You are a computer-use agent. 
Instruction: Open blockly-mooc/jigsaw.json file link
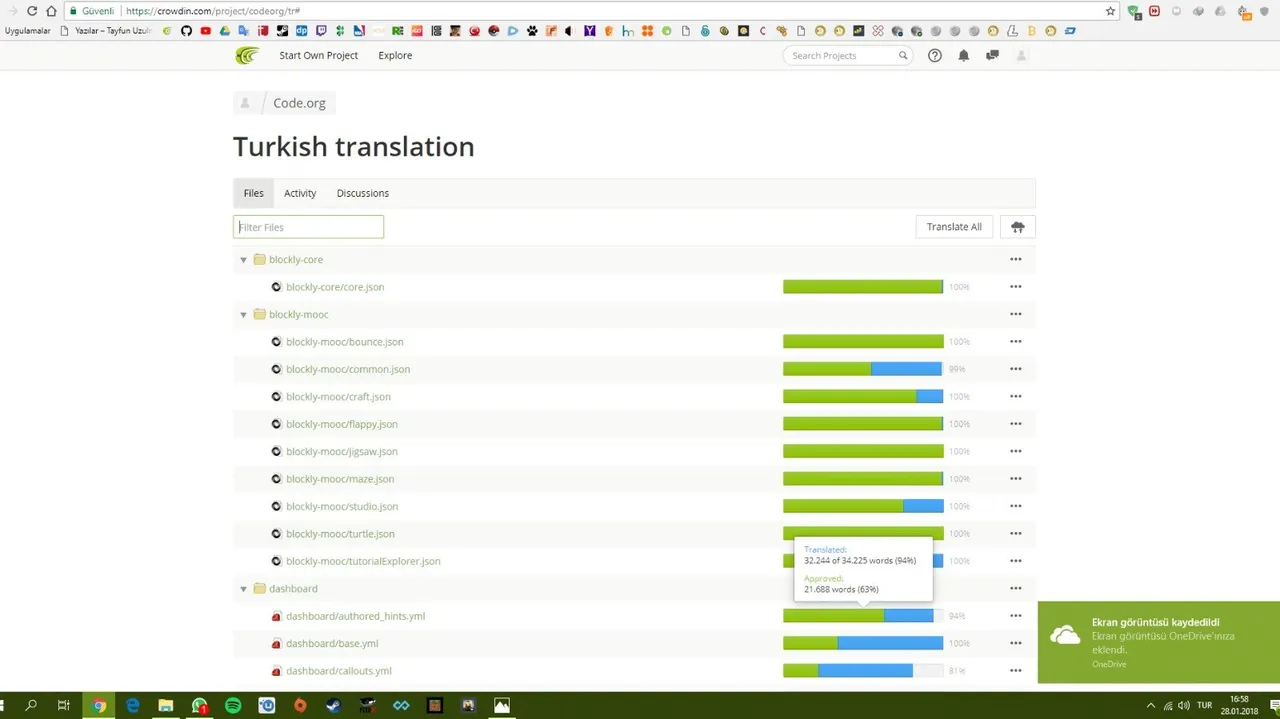pos(342,452)
